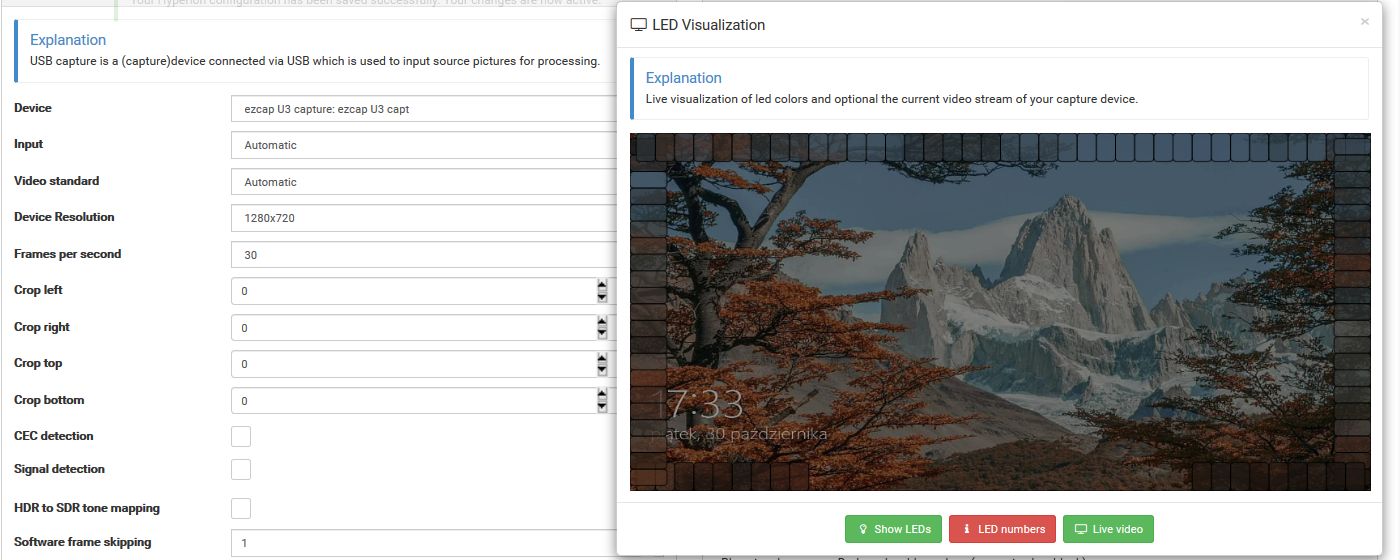The width and height of the screenshot is (1400, 560).
Task: Toggle HDR to SDR tone mapping checkbox
Action: 241,508
